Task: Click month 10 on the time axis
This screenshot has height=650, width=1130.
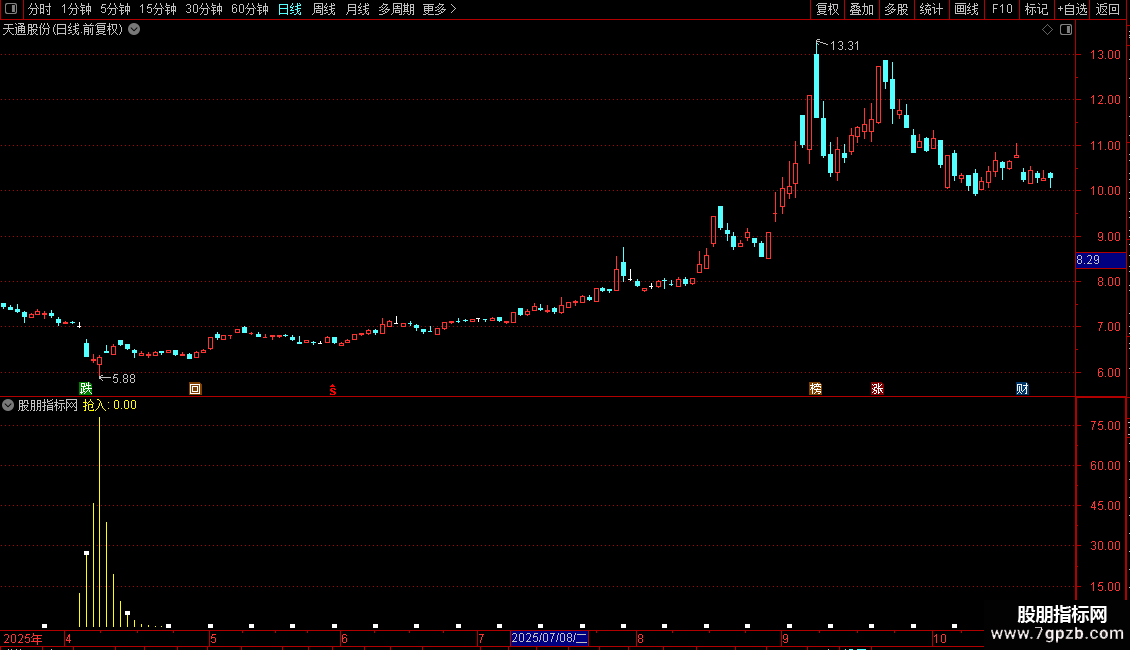Action: point(939,638)
